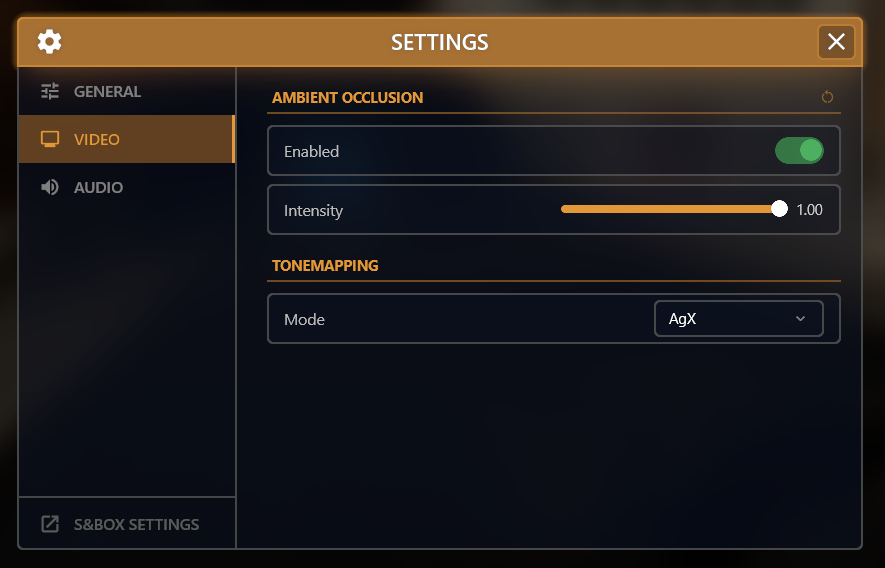Disable the Ambient Occlusion Enabled toggle
The image size is (885, 568).
[799, 151]
